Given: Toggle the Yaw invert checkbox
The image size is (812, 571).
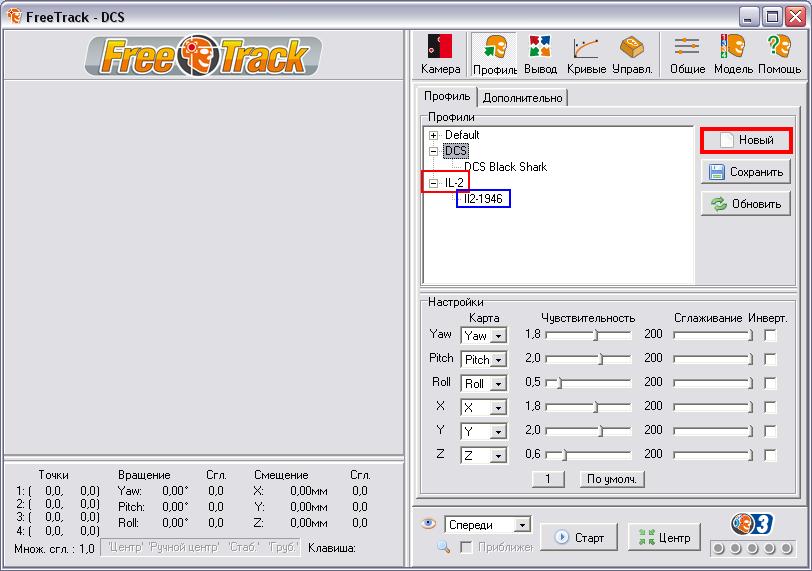Looking at the screenshot, I should pos(771,335).
